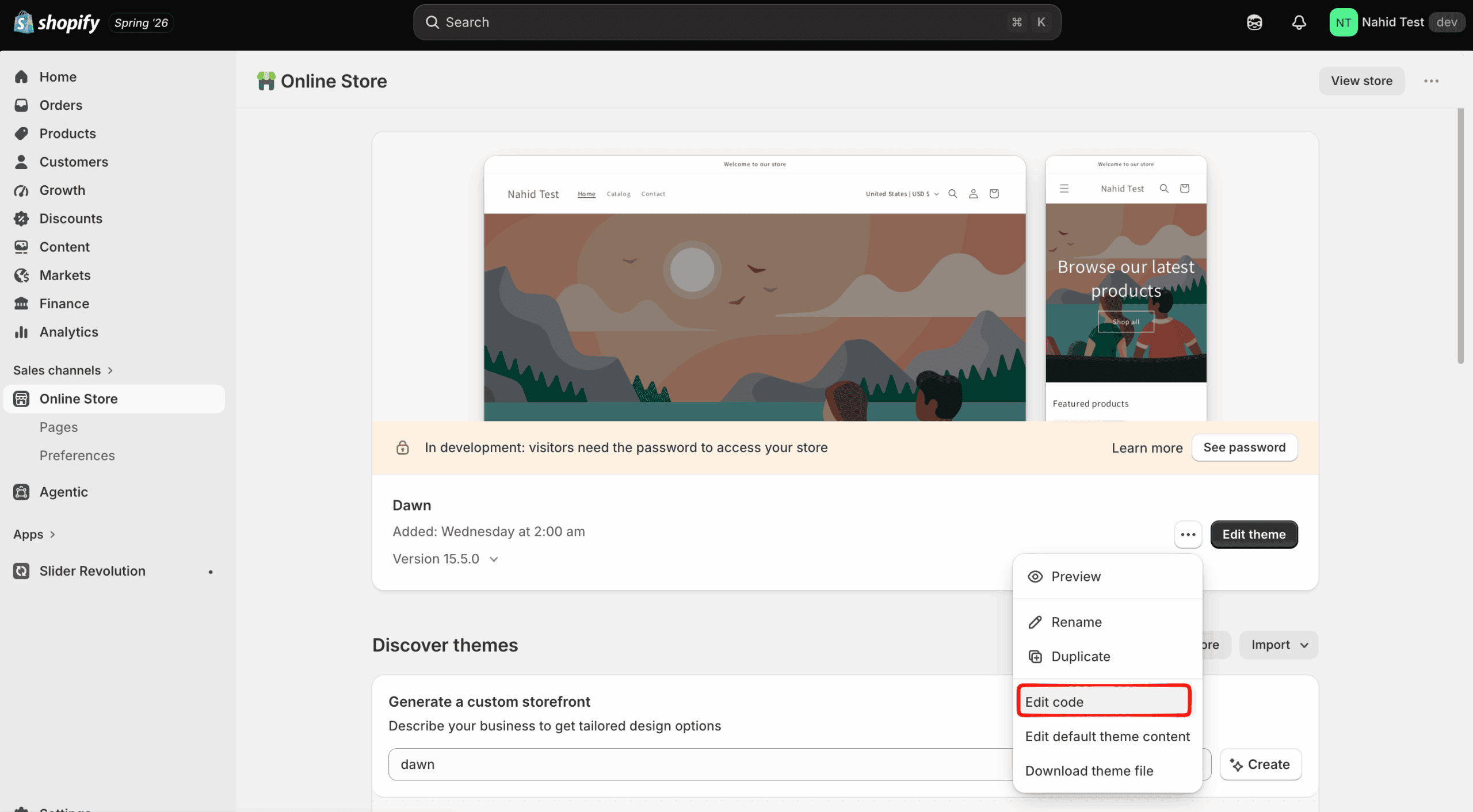This screenshot has width=1473, height=812.
Task: Click the Discounts badge icon
Action: click(x=21, y=219)
